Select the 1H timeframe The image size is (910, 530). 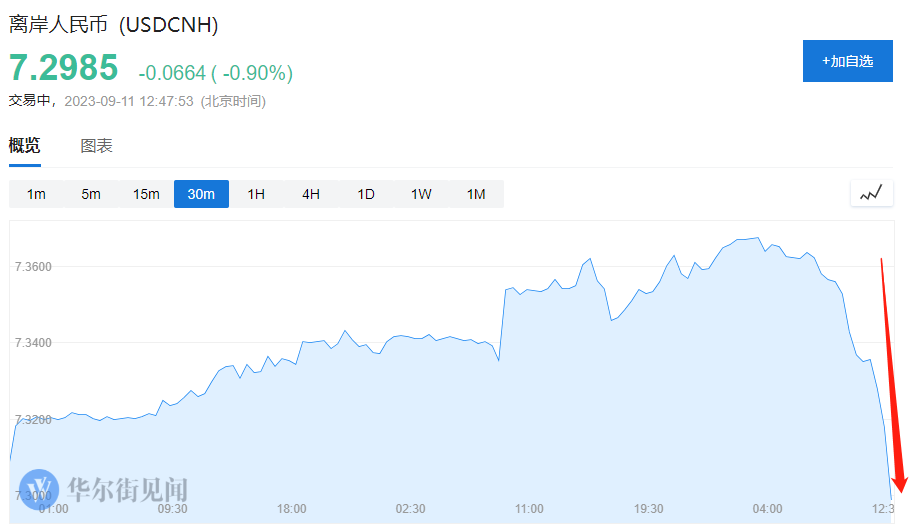coord(256,194)
